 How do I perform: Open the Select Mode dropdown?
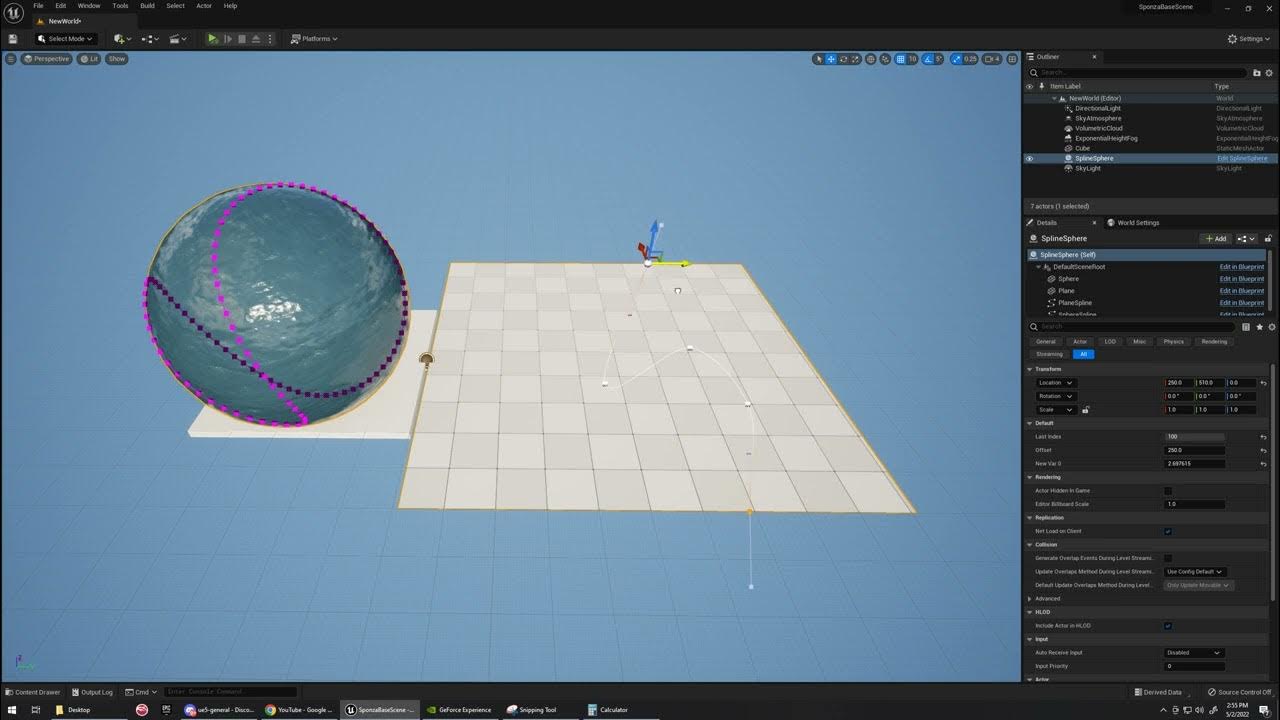65,39
